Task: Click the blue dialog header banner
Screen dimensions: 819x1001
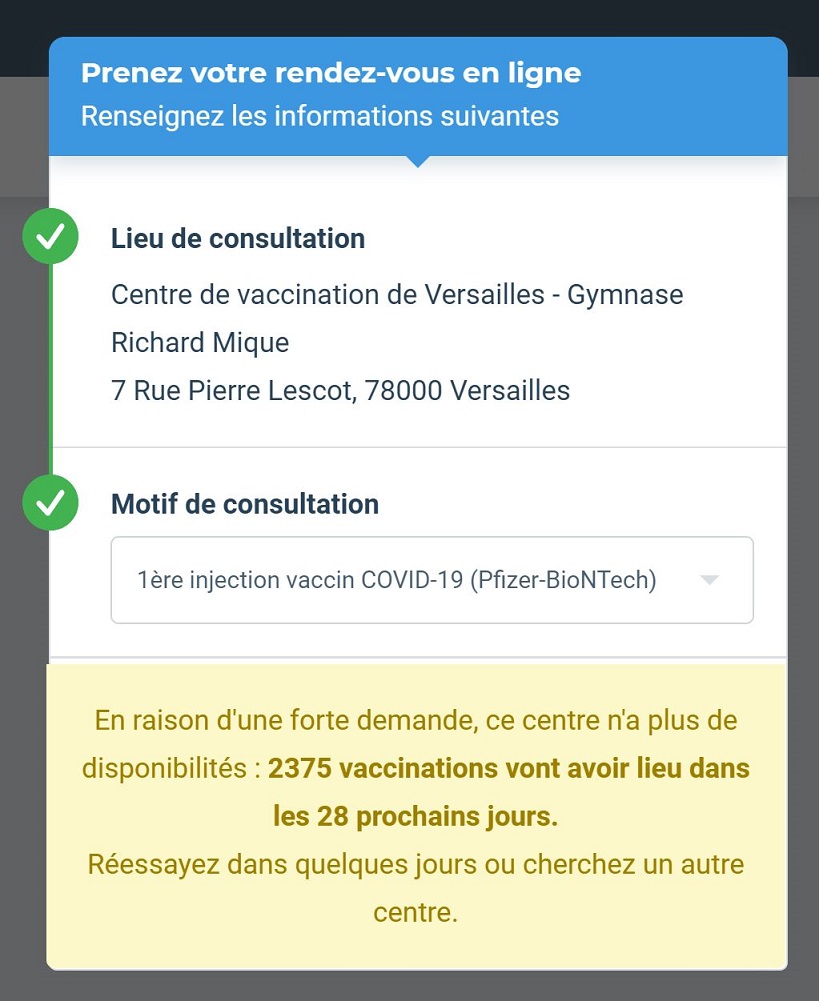Action: coord(418,96)
